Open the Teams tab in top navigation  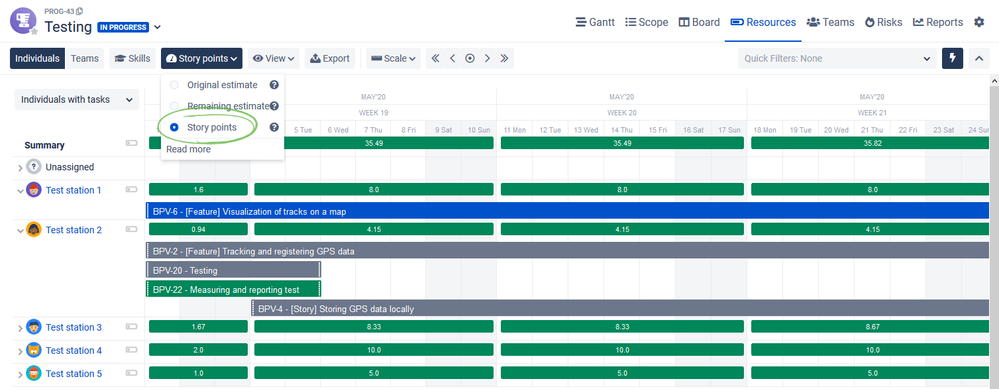click(x=830, y=22)
